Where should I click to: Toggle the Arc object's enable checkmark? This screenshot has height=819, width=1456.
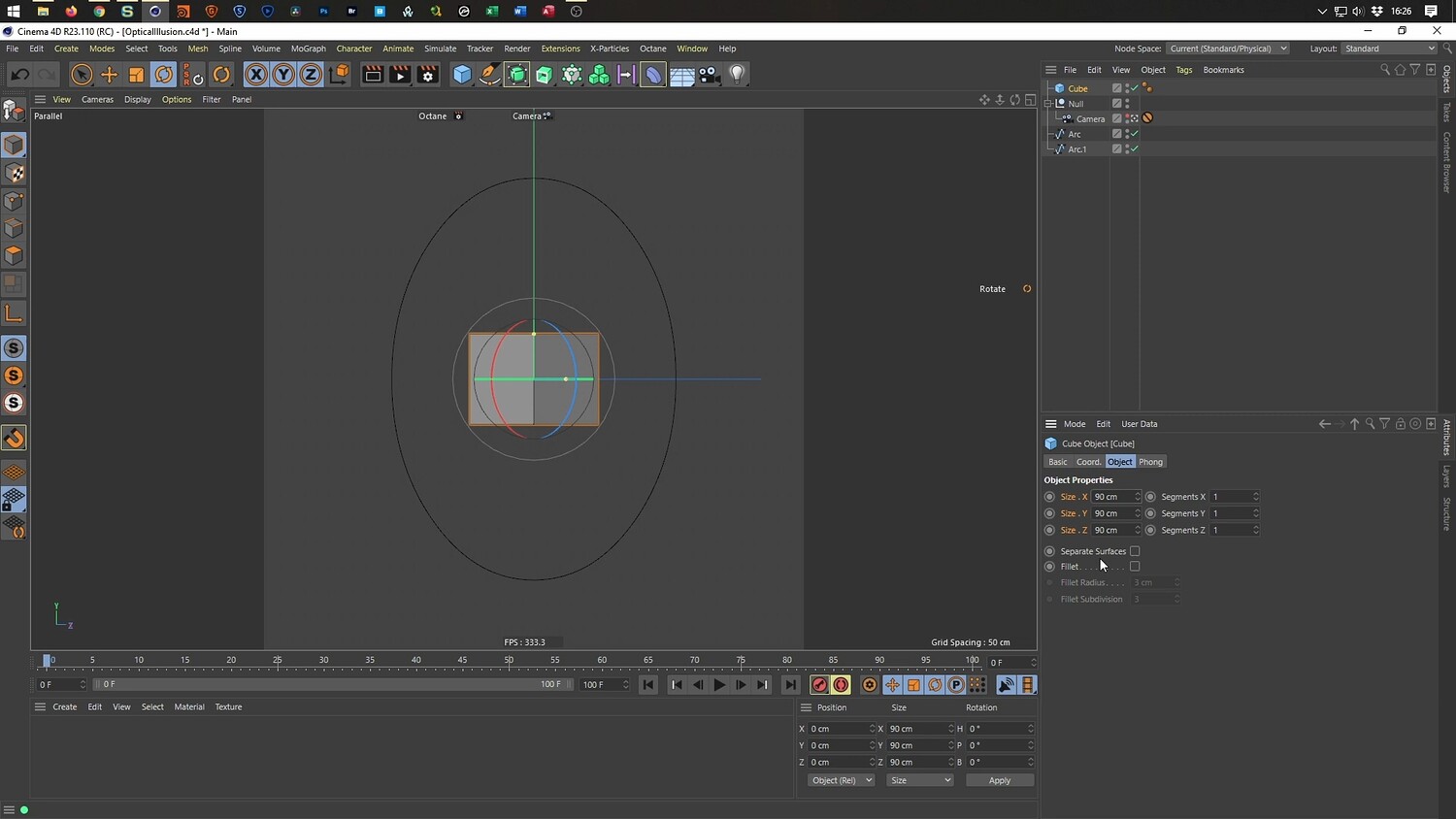1134,134
